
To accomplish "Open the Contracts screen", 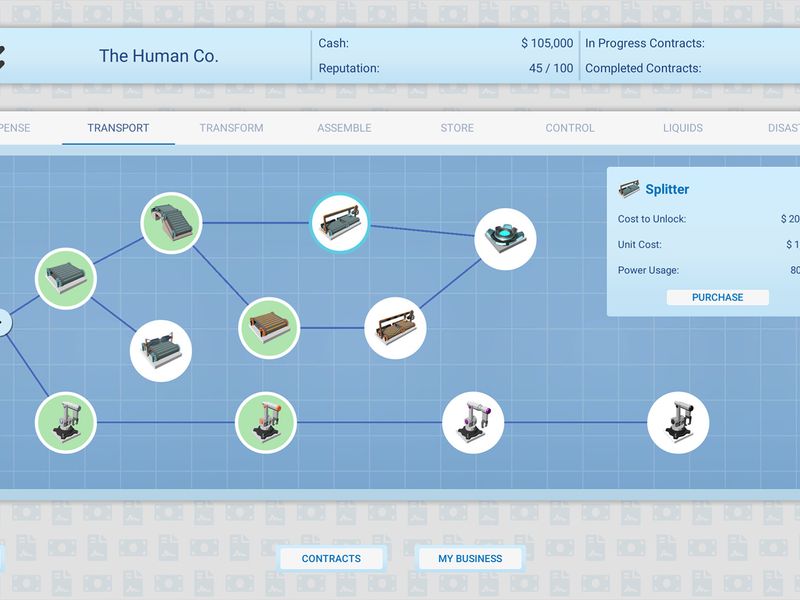I will (x=331, y=559).
